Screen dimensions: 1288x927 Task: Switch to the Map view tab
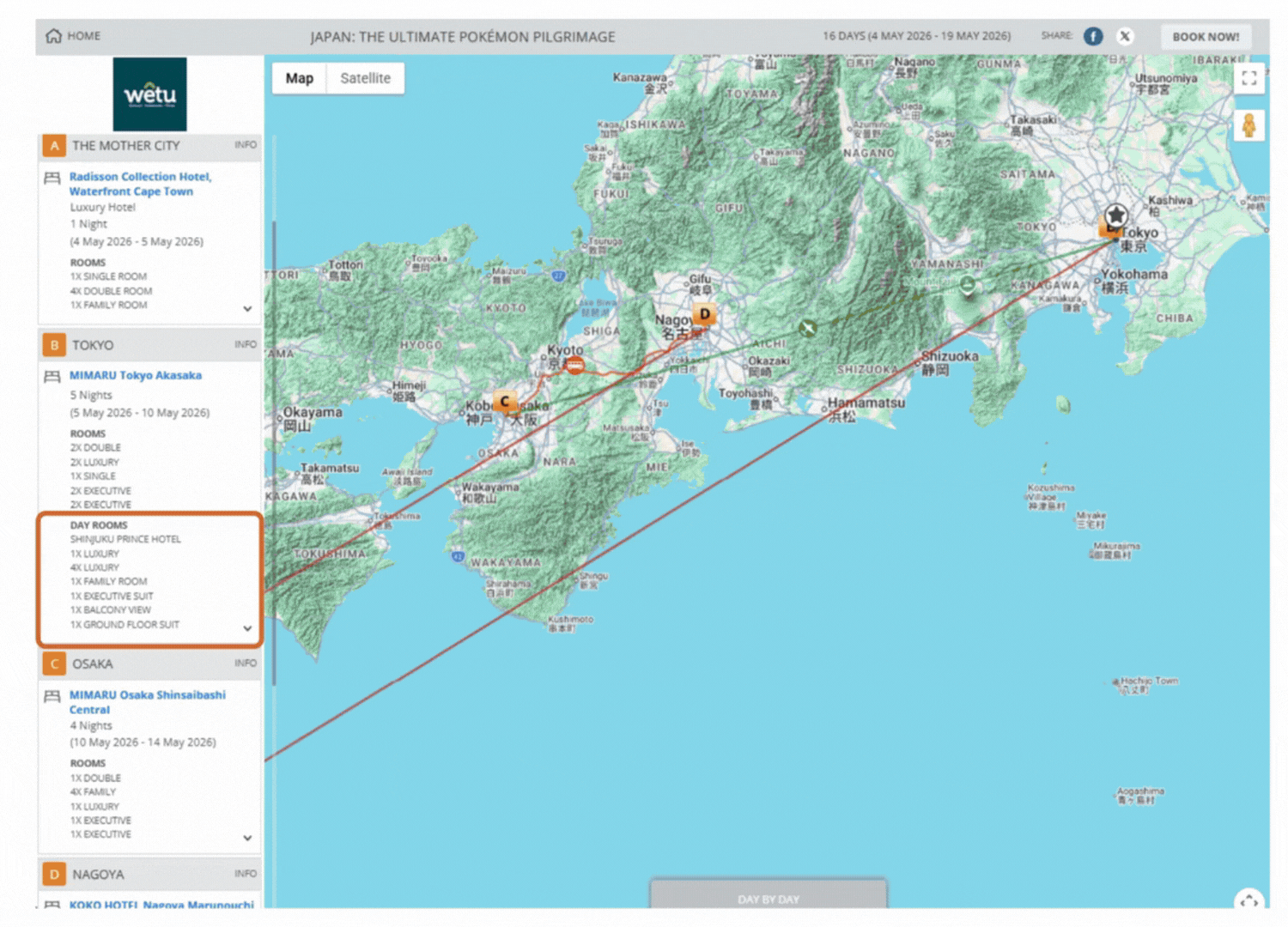[300, 78]
